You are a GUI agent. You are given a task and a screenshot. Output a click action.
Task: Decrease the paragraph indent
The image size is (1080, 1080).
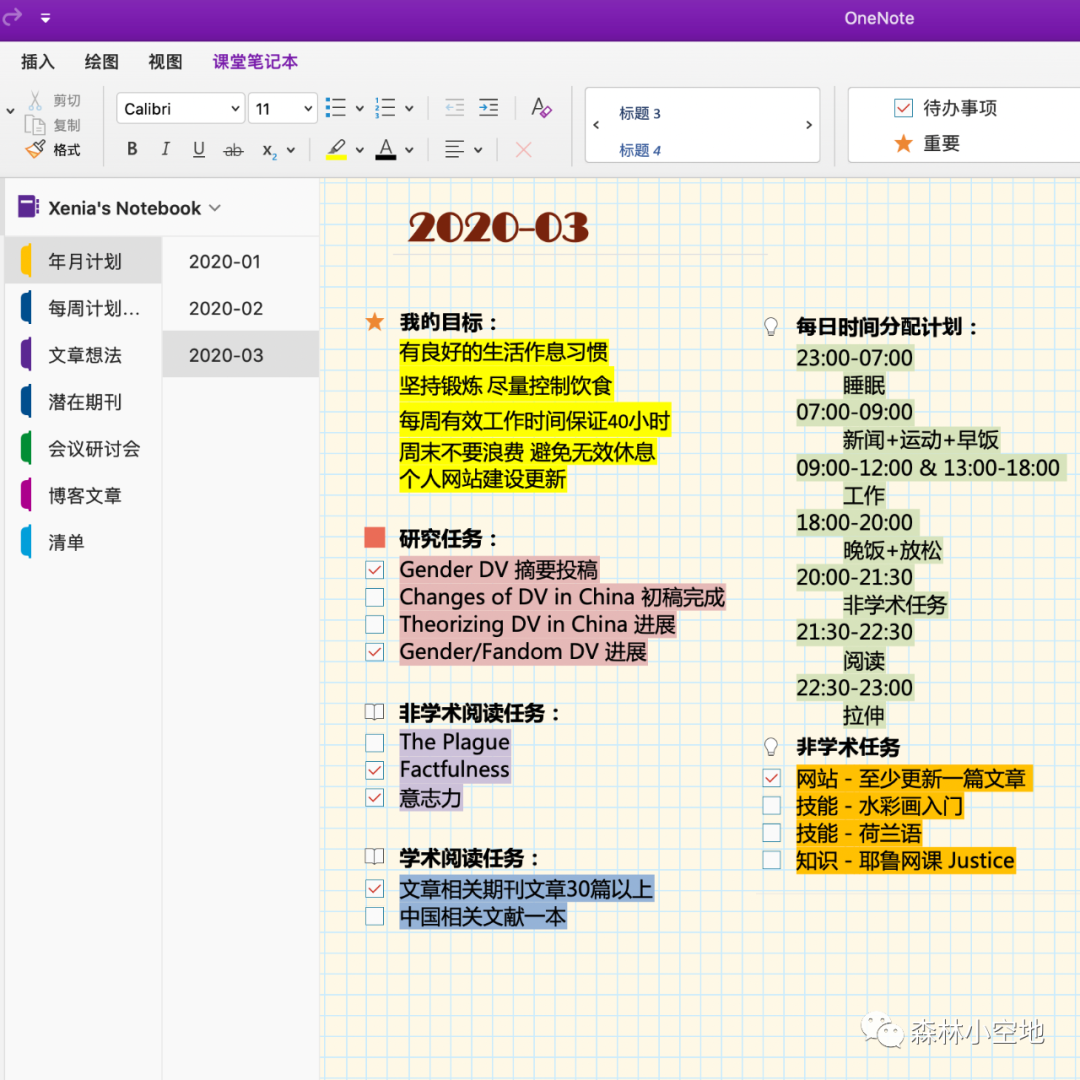[x=454, y=108]
